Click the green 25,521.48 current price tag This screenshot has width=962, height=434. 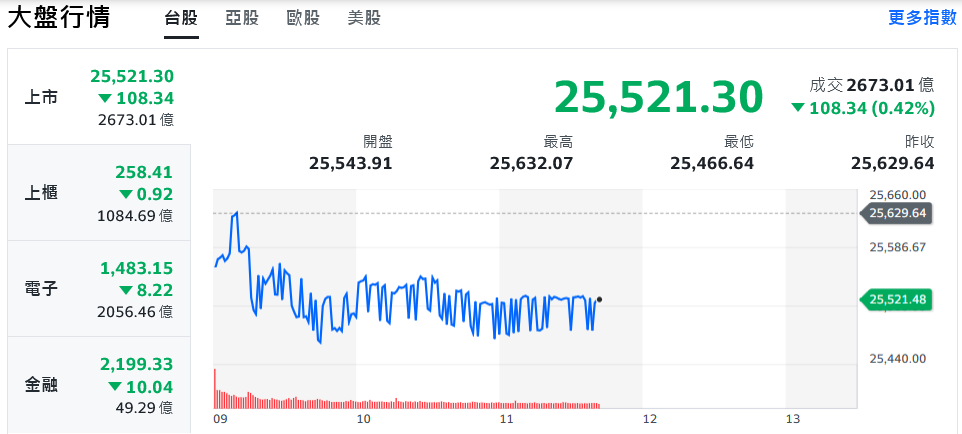(896, 299)
